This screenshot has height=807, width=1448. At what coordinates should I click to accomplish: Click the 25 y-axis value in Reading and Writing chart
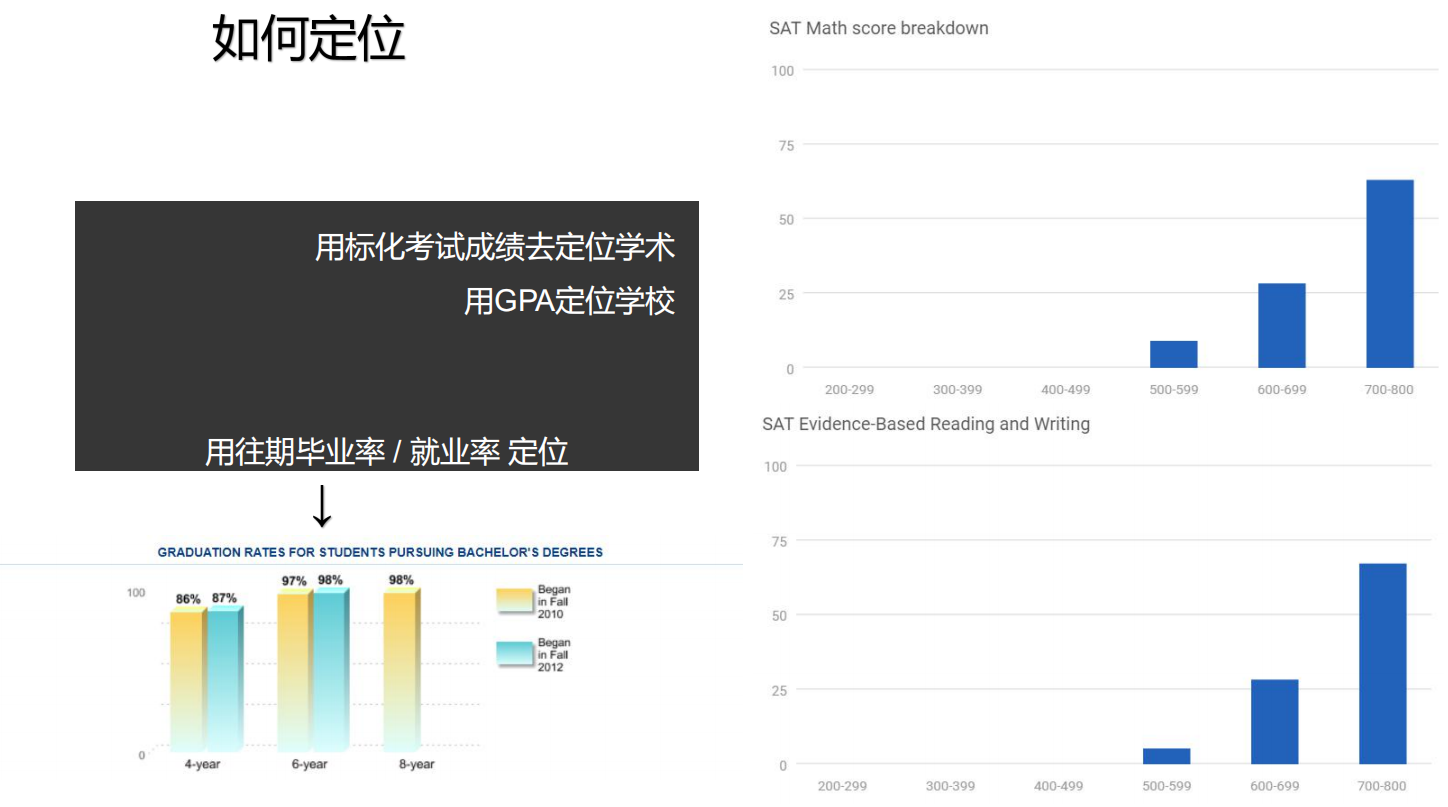click(779, 690)
